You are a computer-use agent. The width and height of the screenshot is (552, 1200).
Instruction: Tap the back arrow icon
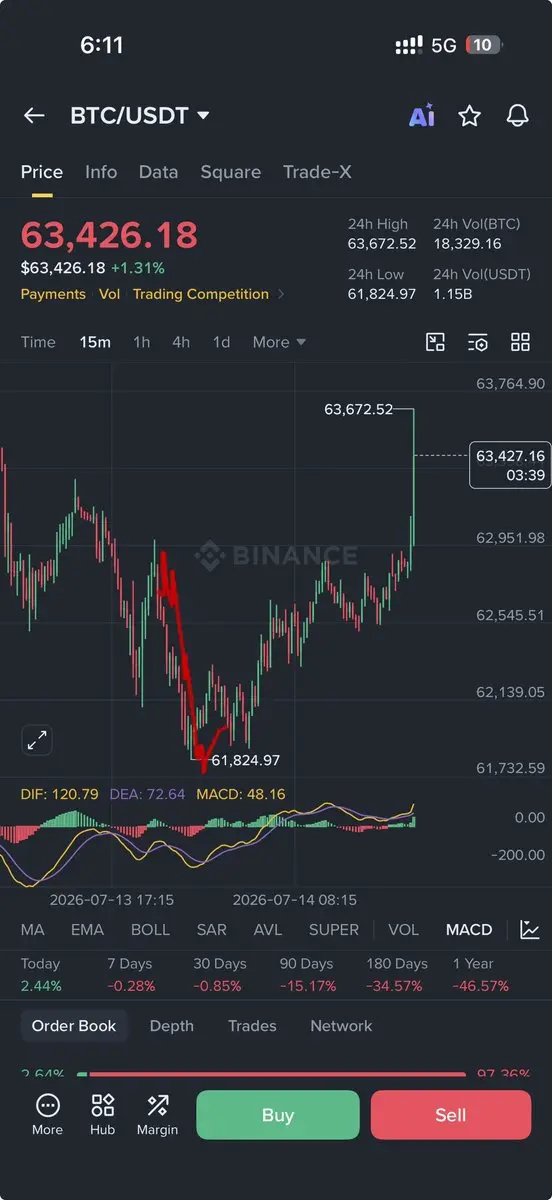pyautogui.click(x=34, y=116)
